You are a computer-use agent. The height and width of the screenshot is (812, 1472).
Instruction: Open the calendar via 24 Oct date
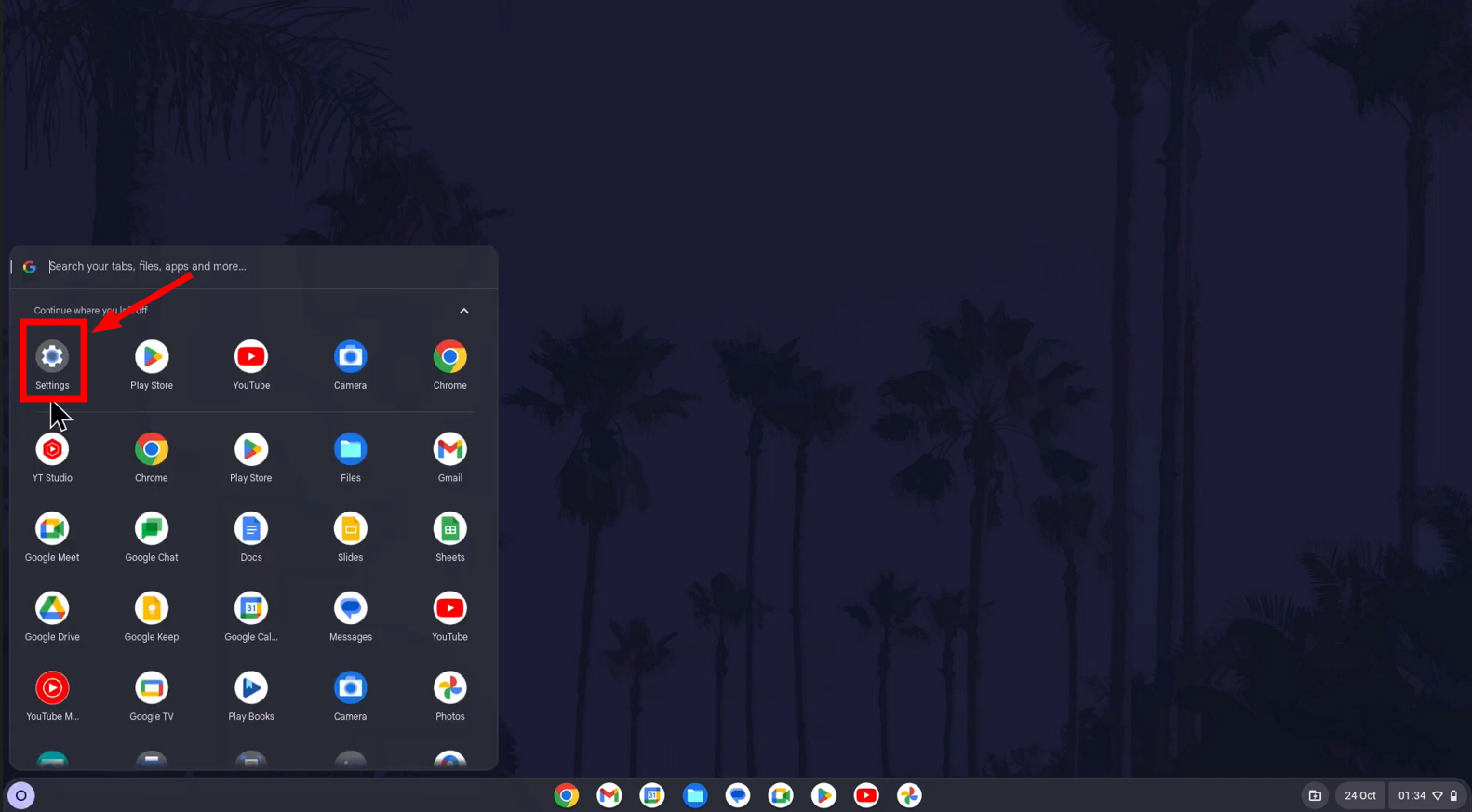coord(1359,796)
